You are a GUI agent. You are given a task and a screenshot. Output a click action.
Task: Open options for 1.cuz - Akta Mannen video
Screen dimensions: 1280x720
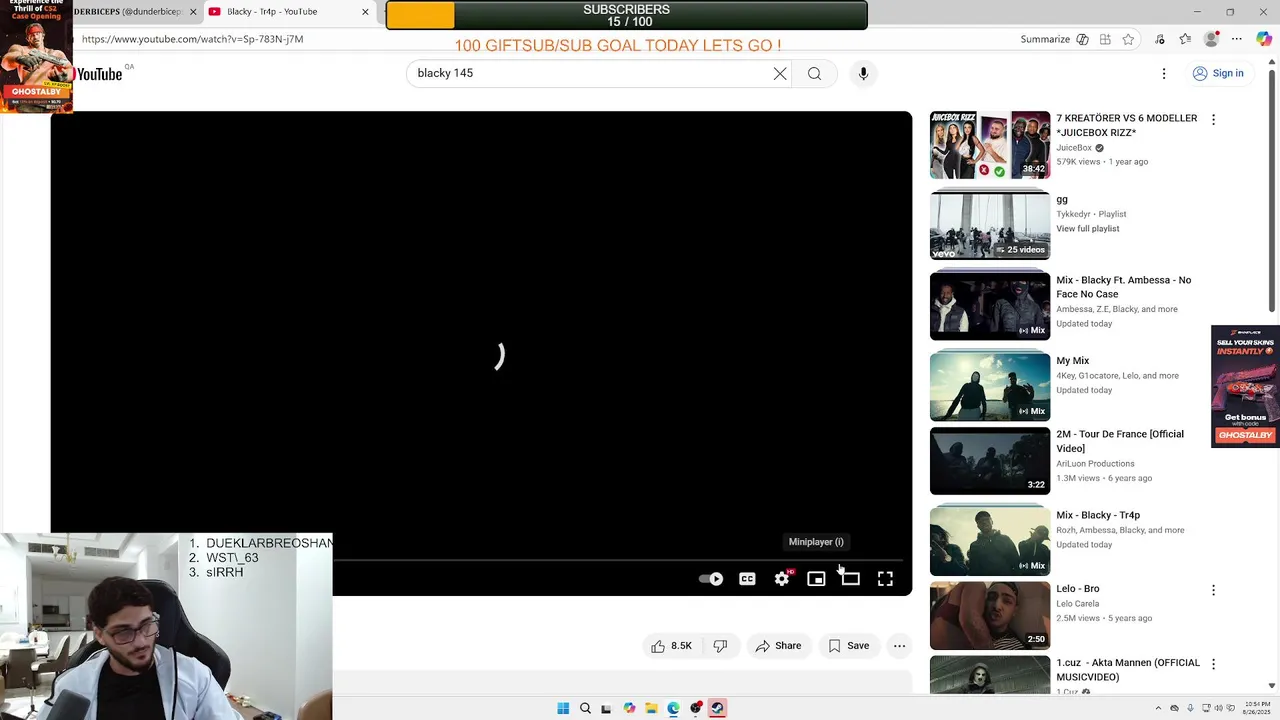coord(1213,664)
